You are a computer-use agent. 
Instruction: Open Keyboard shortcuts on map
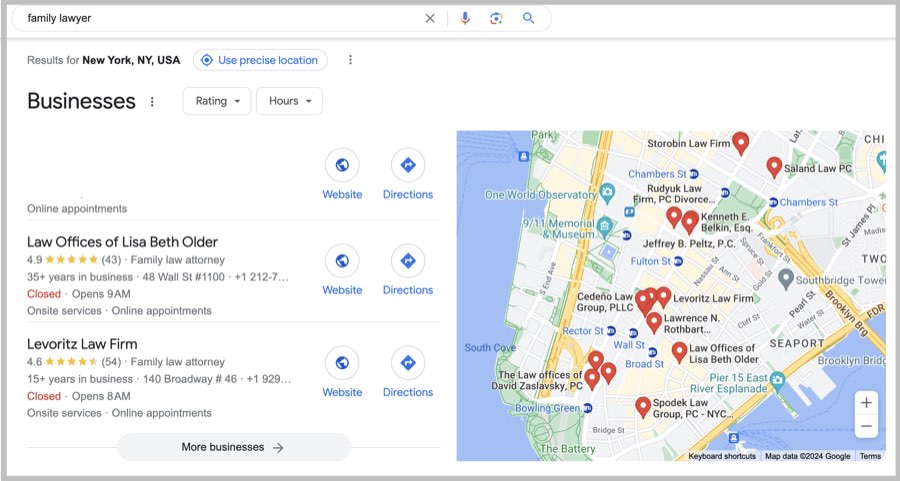coord(722,456)
